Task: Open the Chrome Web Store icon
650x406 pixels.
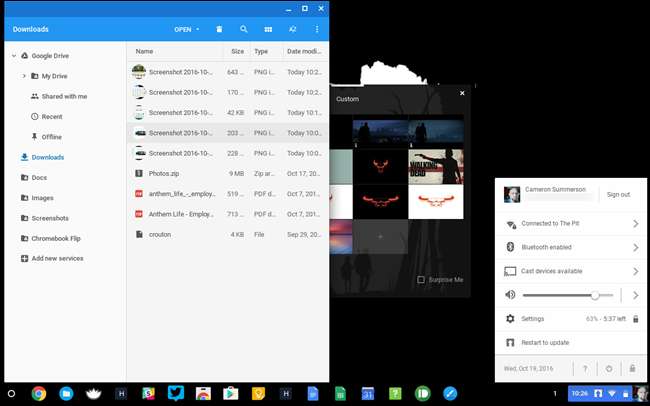Action: pyautogui.click(x=203, y=394)
